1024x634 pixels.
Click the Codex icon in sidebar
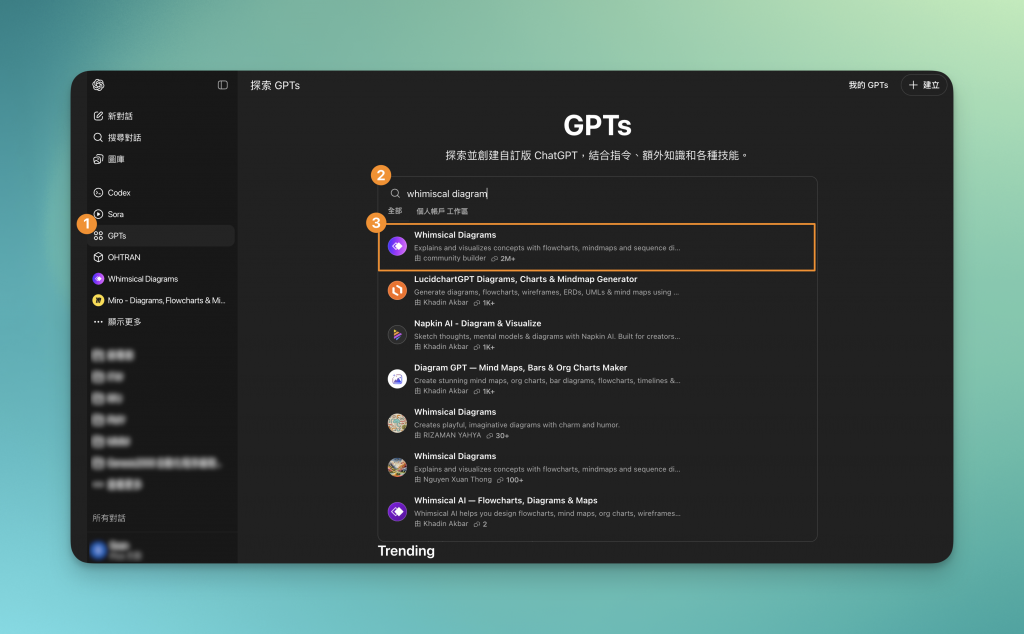tap(98, 193)
